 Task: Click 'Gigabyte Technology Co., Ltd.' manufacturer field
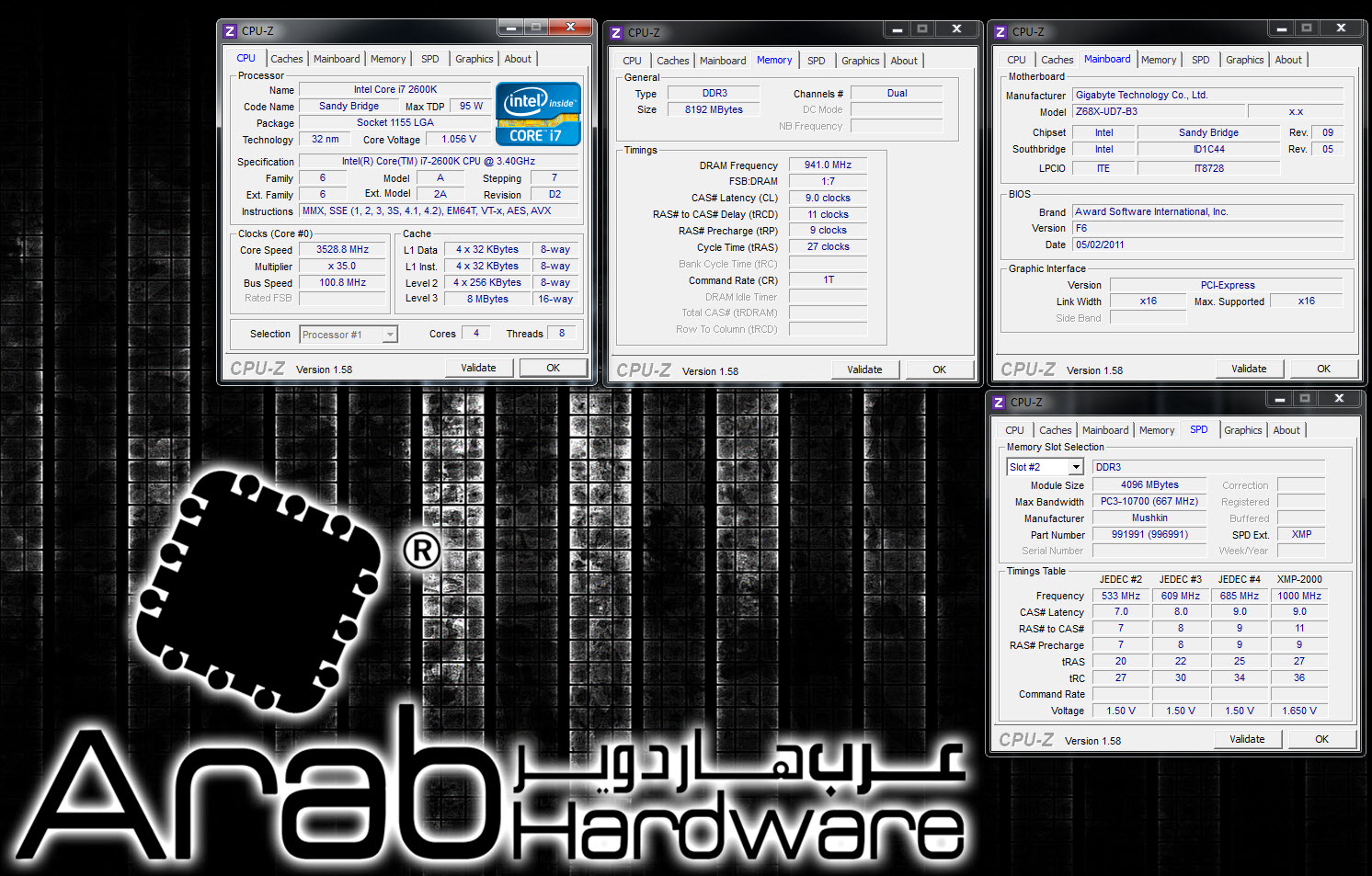click(1208, 95)
